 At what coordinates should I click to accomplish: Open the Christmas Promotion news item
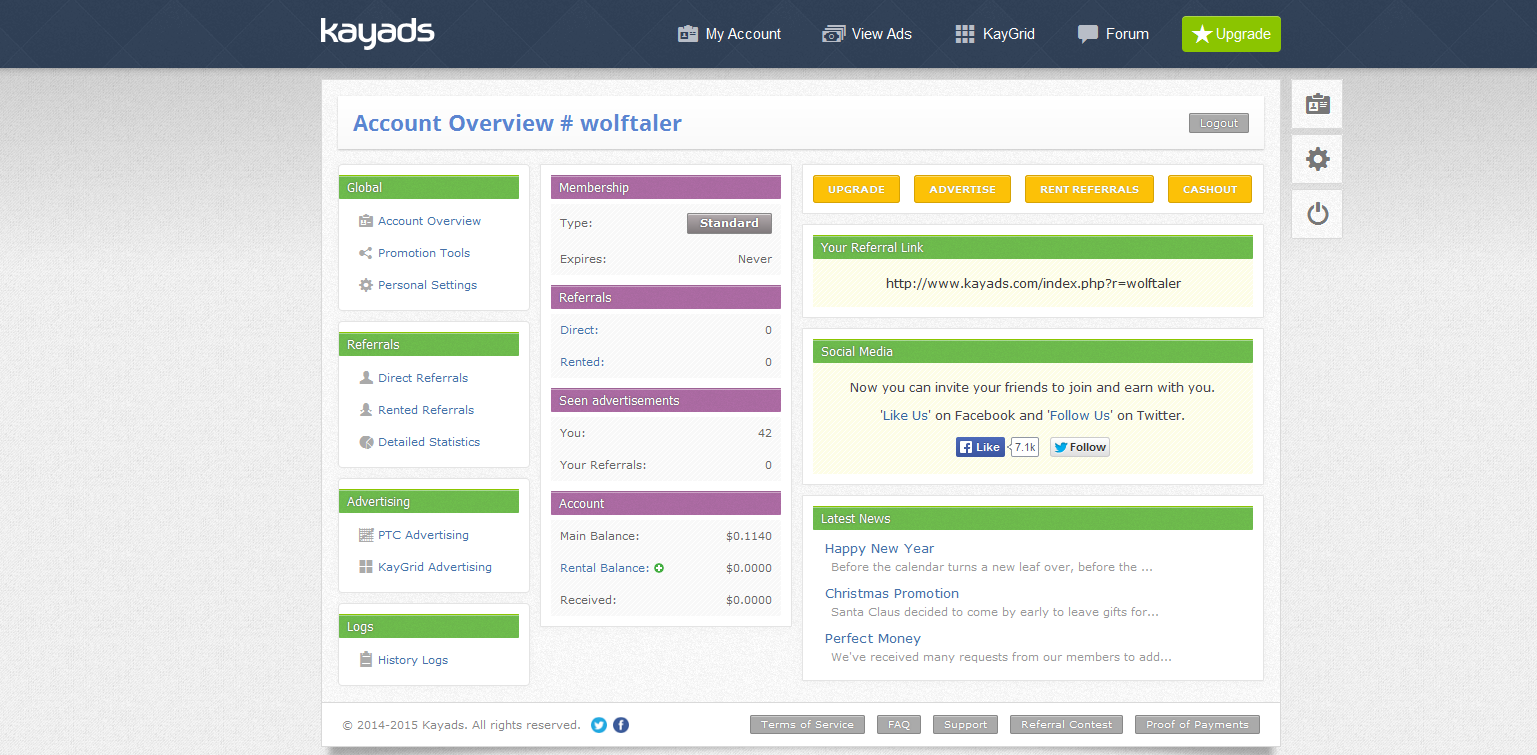point(892,593)
